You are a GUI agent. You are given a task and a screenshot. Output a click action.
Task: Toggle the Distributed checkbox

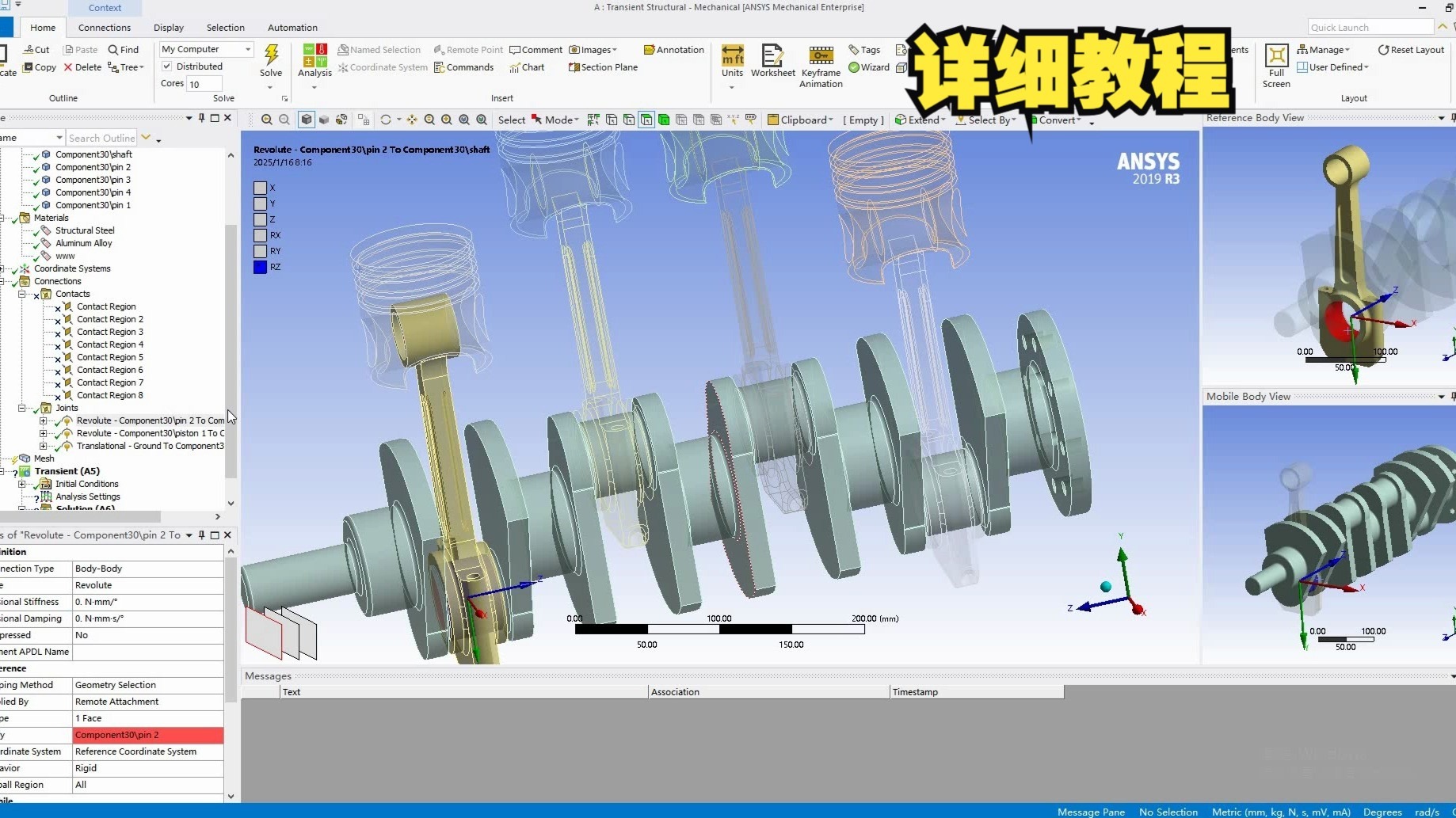point(167,67)
